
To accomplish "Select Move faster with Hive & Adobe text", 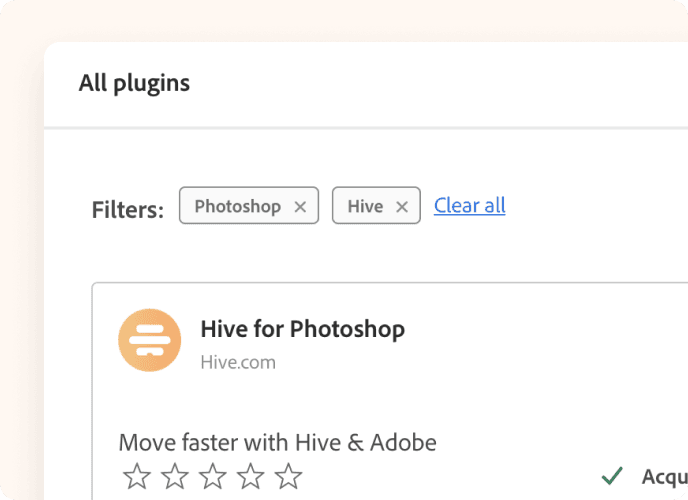I will 277,442.
